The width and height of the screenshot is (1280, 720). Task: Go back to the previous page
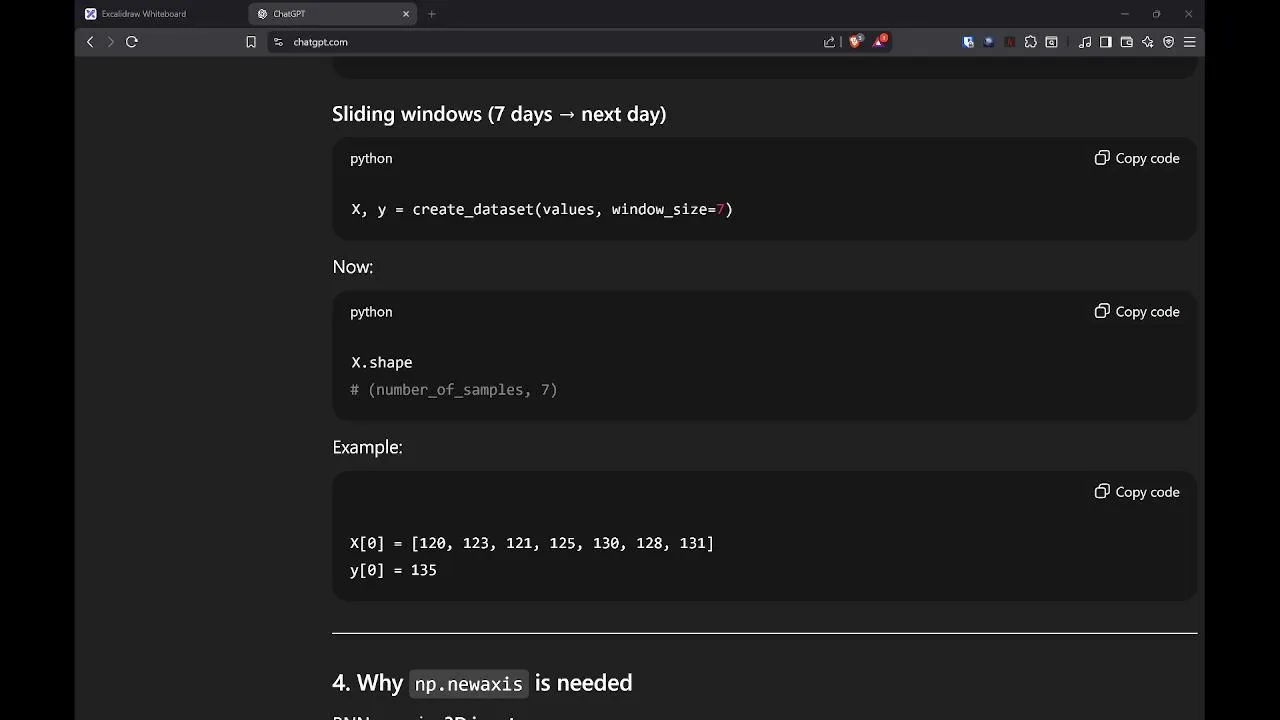pos(90,42)
